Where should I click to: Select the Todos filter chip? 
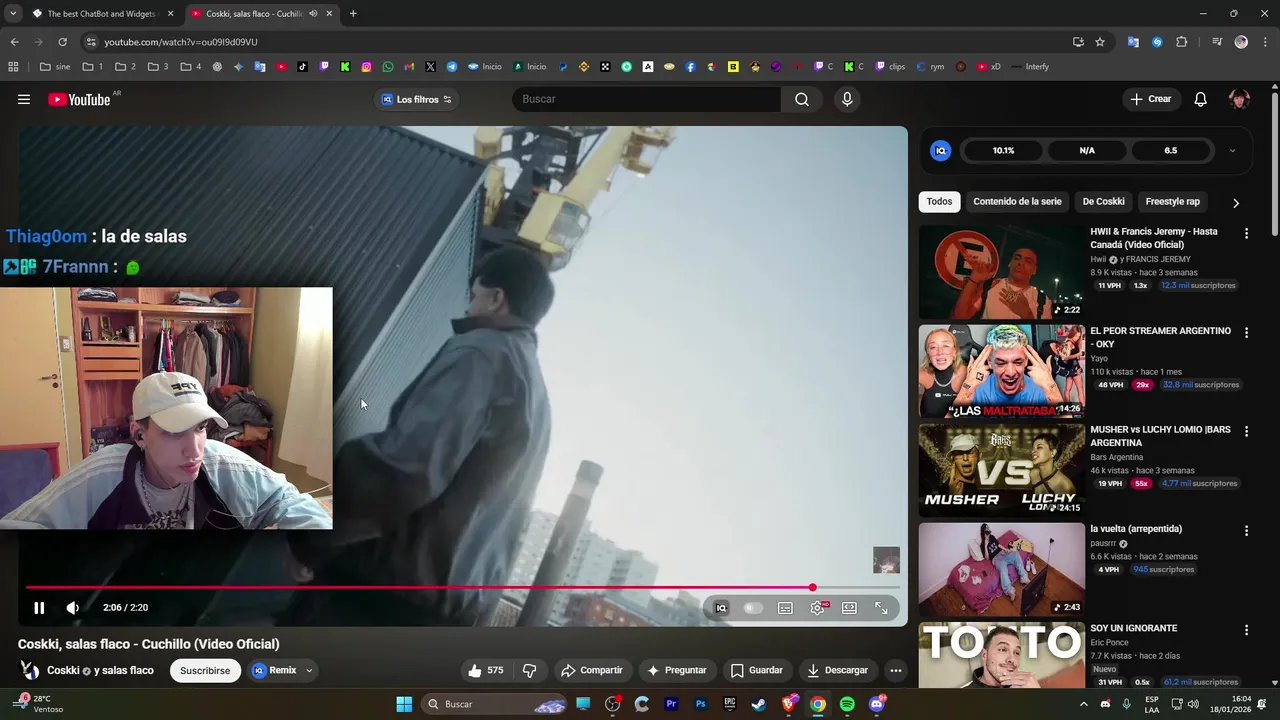pos(939,201)
